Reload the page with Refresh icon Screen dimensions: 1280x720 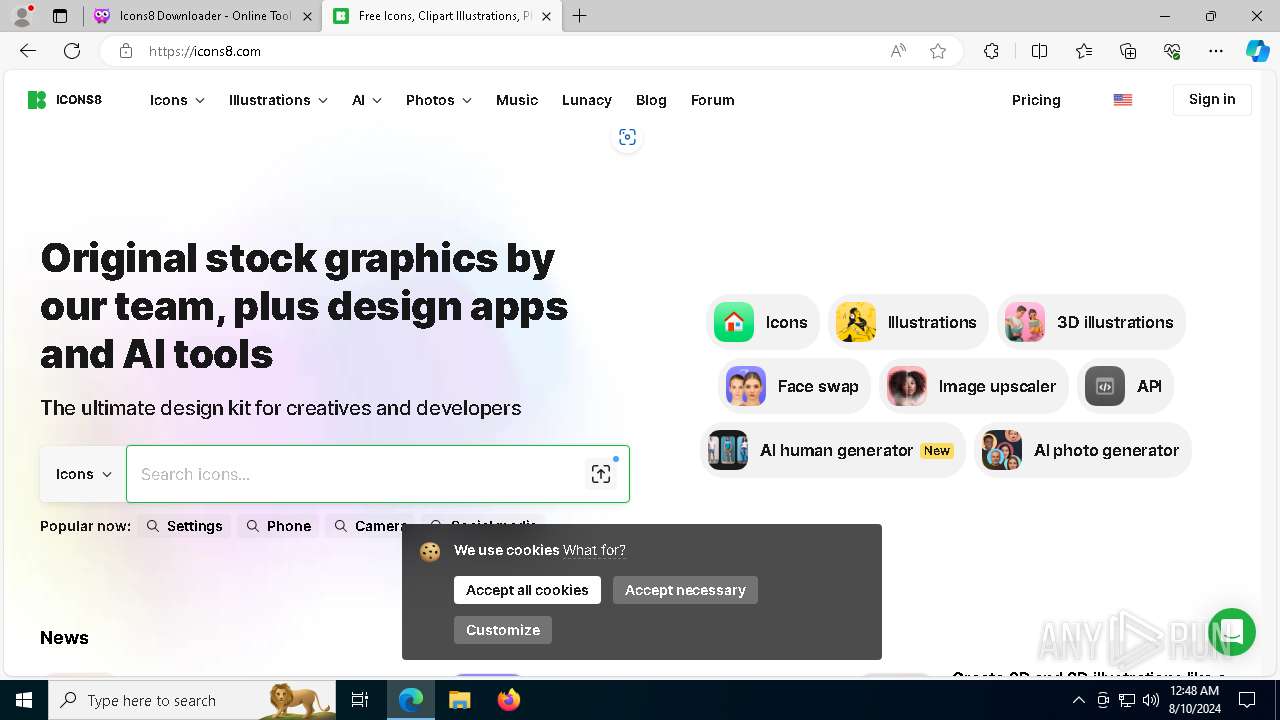tap(72, 51)
